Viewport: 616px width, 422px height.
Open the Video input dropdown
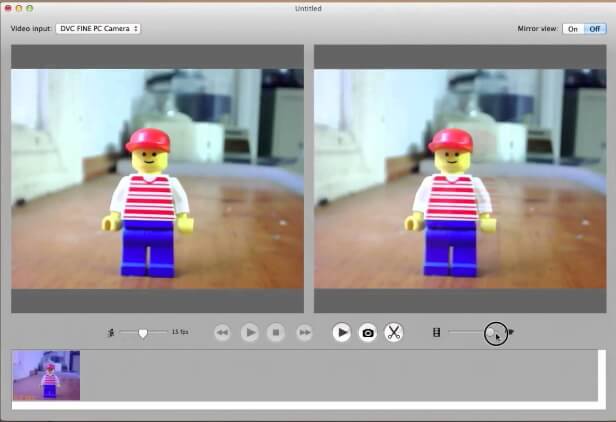(x=98, y=29)
